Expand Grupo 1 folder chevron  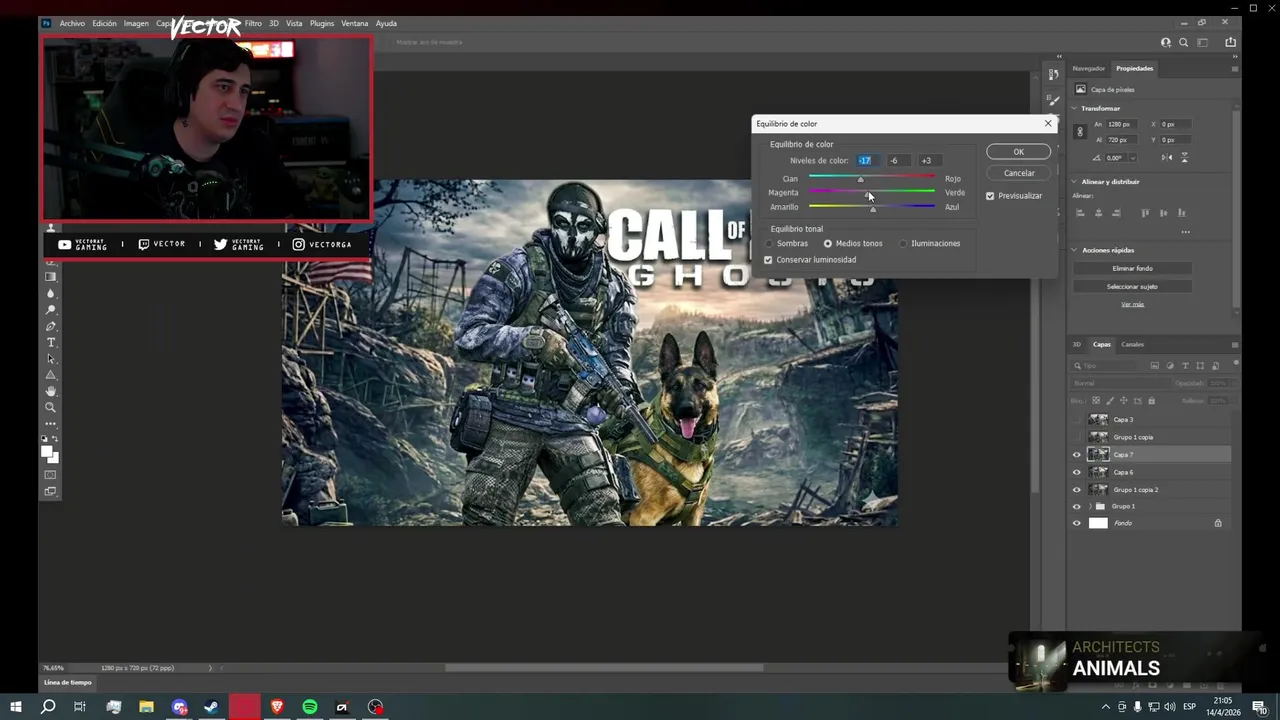click(x=1090, y=506)
